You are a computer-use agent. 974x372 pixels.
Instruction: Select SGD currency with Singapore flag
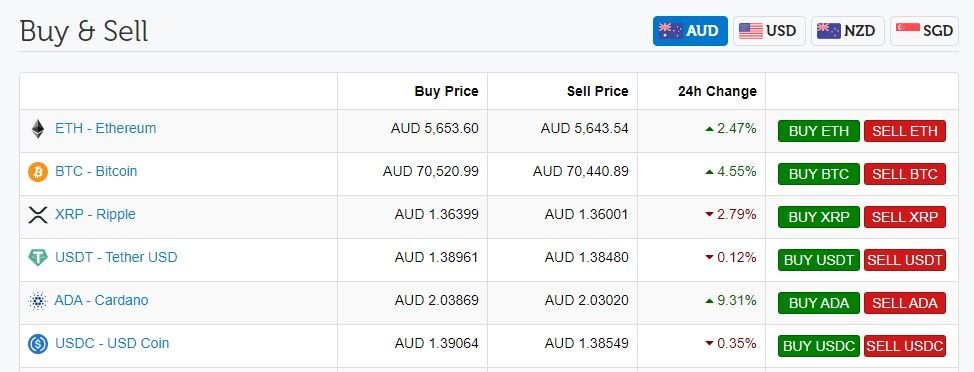(x=924, y=31)
